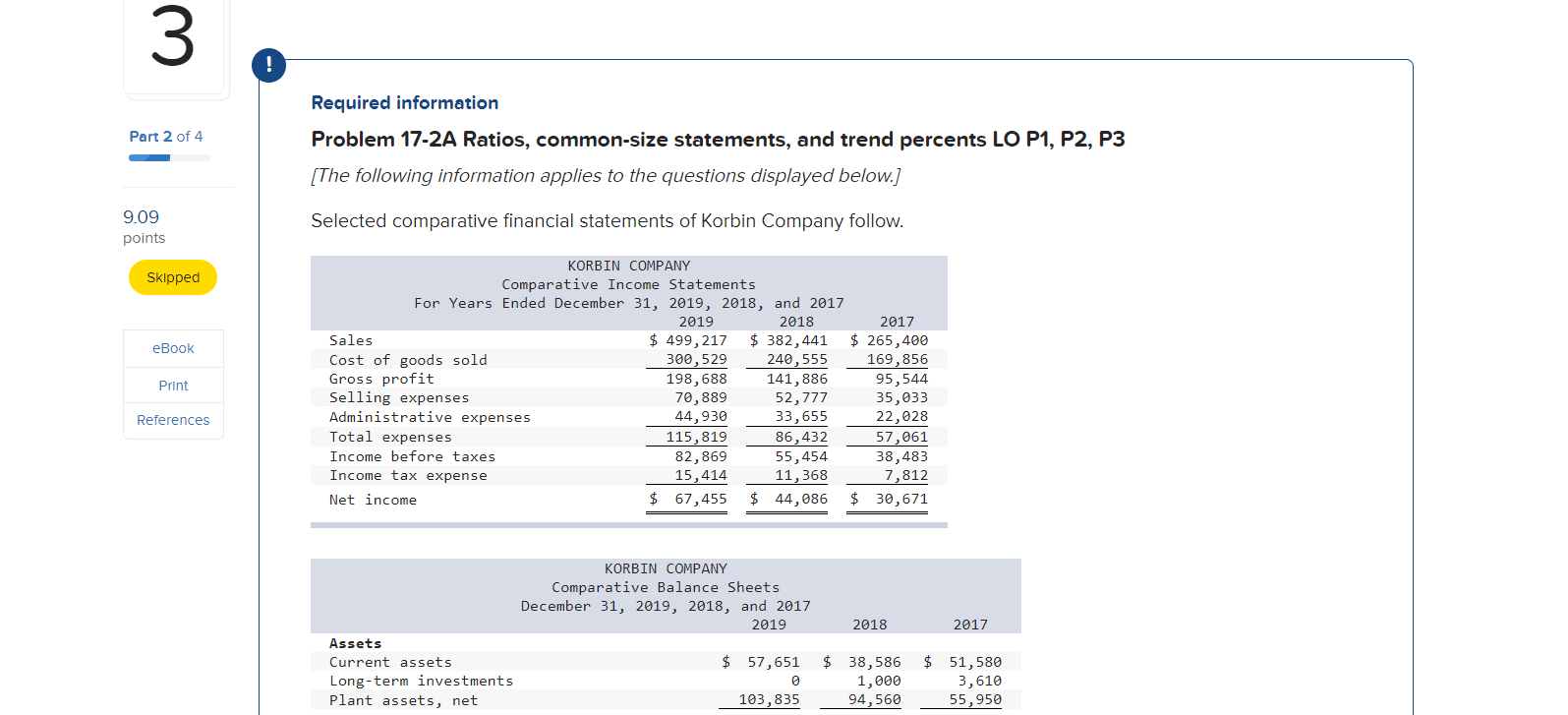The width and height of the screenshot is (1568, 715).
Task: Click the 2018 current assets $38,586
Action: tap(862, 662)
